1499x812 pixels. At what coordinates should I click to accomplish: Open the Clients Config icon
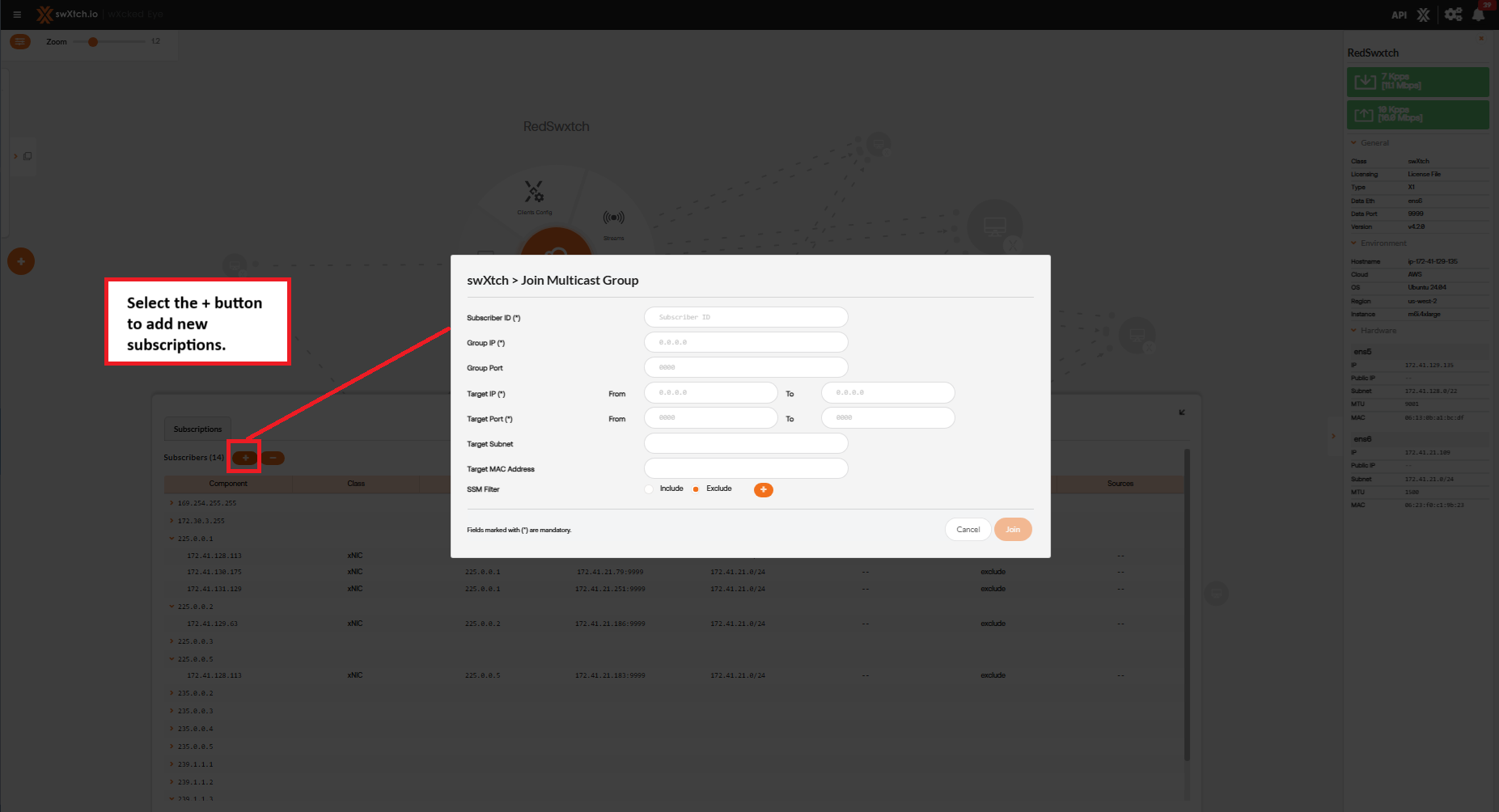tap(534, 192)
